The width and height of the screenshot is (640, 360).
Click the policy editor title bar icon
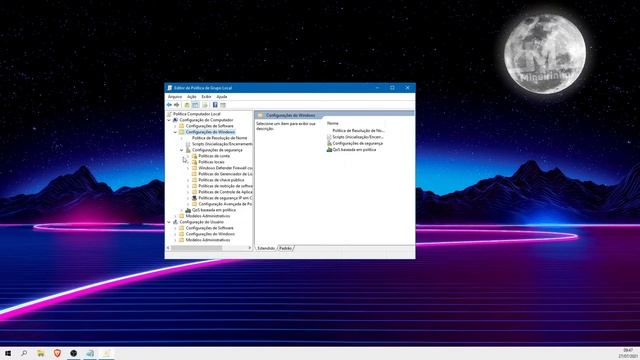[x=170, y=88]
